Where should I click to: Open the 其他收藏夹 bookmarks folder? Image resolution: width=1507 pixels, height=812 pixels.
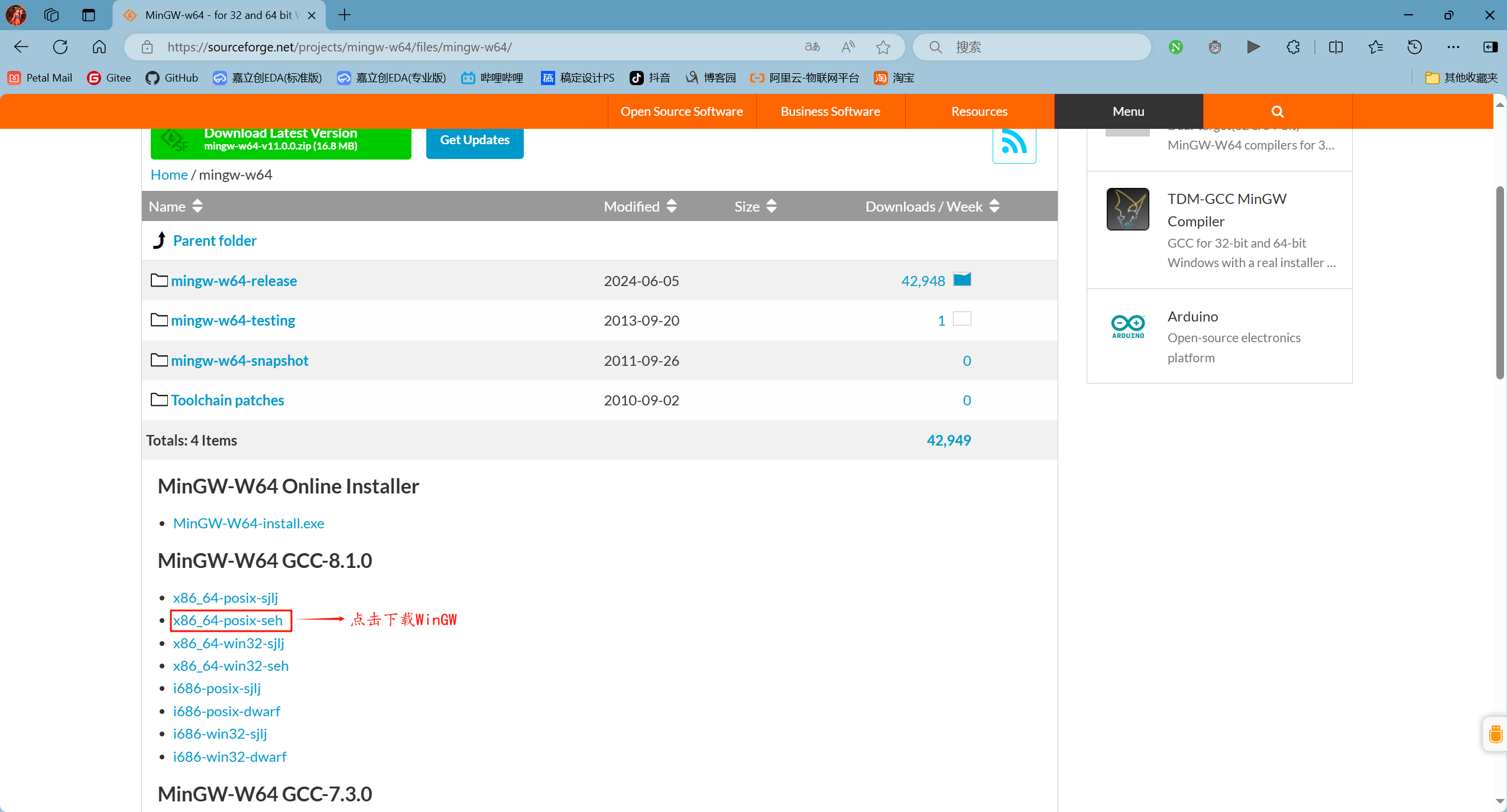(x=1461, y=77)
